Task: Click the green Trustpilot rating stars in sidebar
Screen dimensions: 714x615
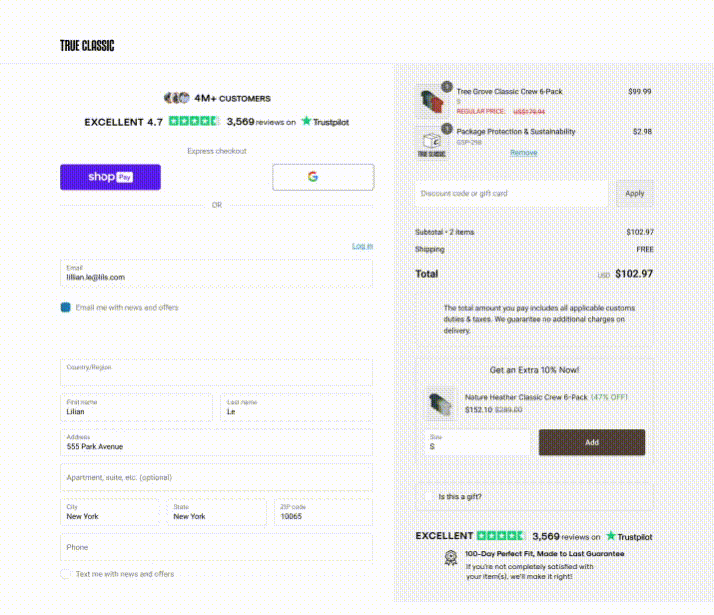Action: pyautogui.click(x=500, y=536)
